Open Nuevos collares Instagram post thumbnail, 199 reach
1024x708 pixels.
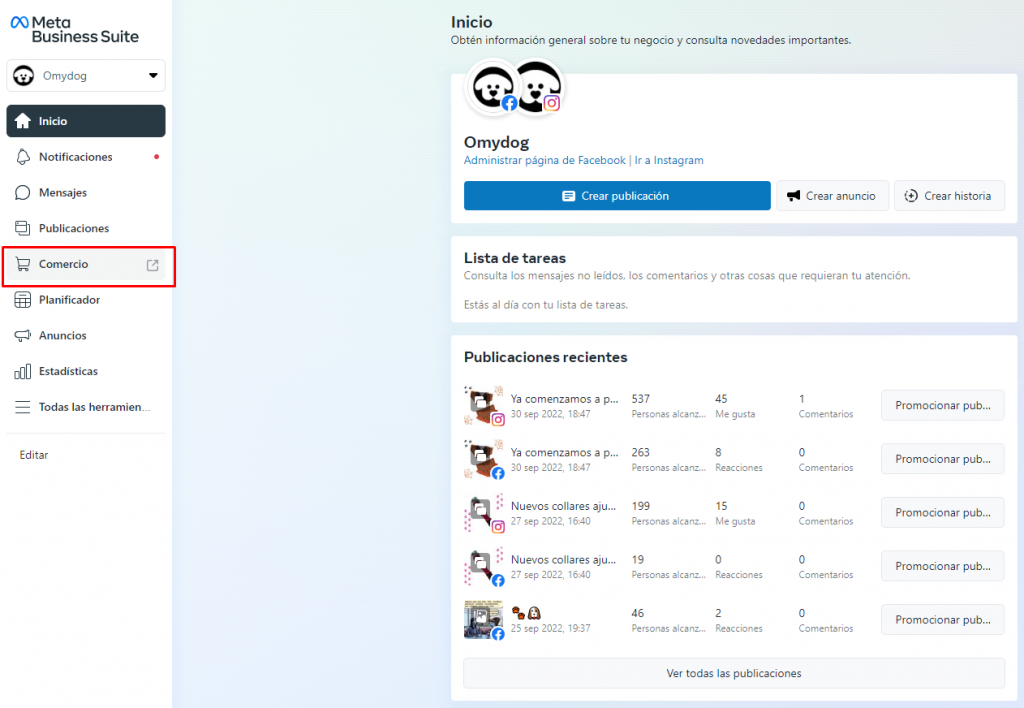[484, 513]
